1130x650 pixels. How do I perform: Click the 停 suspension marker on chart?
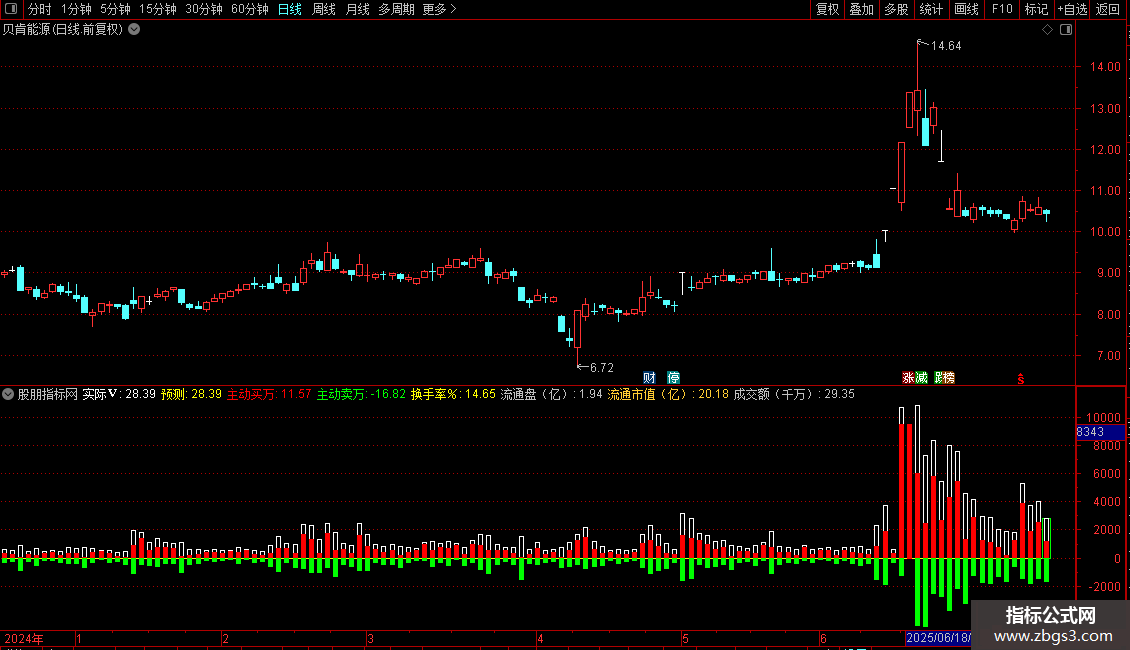pyautogui.click(x=673, y=378)
